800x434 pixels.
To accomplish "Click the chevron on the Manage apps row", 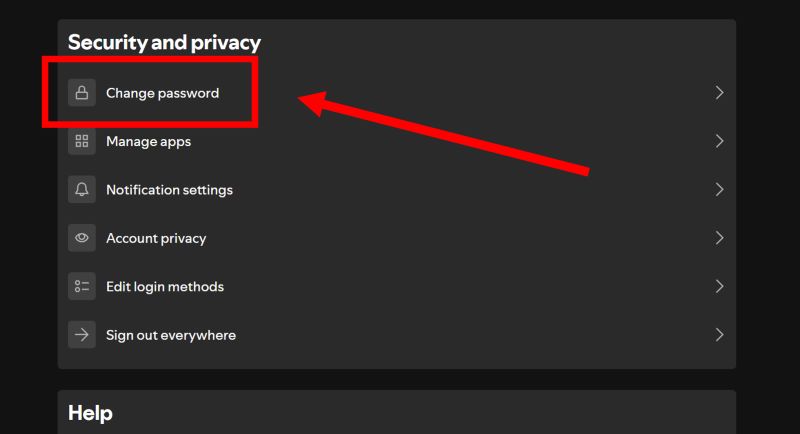I will tap(719, 141).
